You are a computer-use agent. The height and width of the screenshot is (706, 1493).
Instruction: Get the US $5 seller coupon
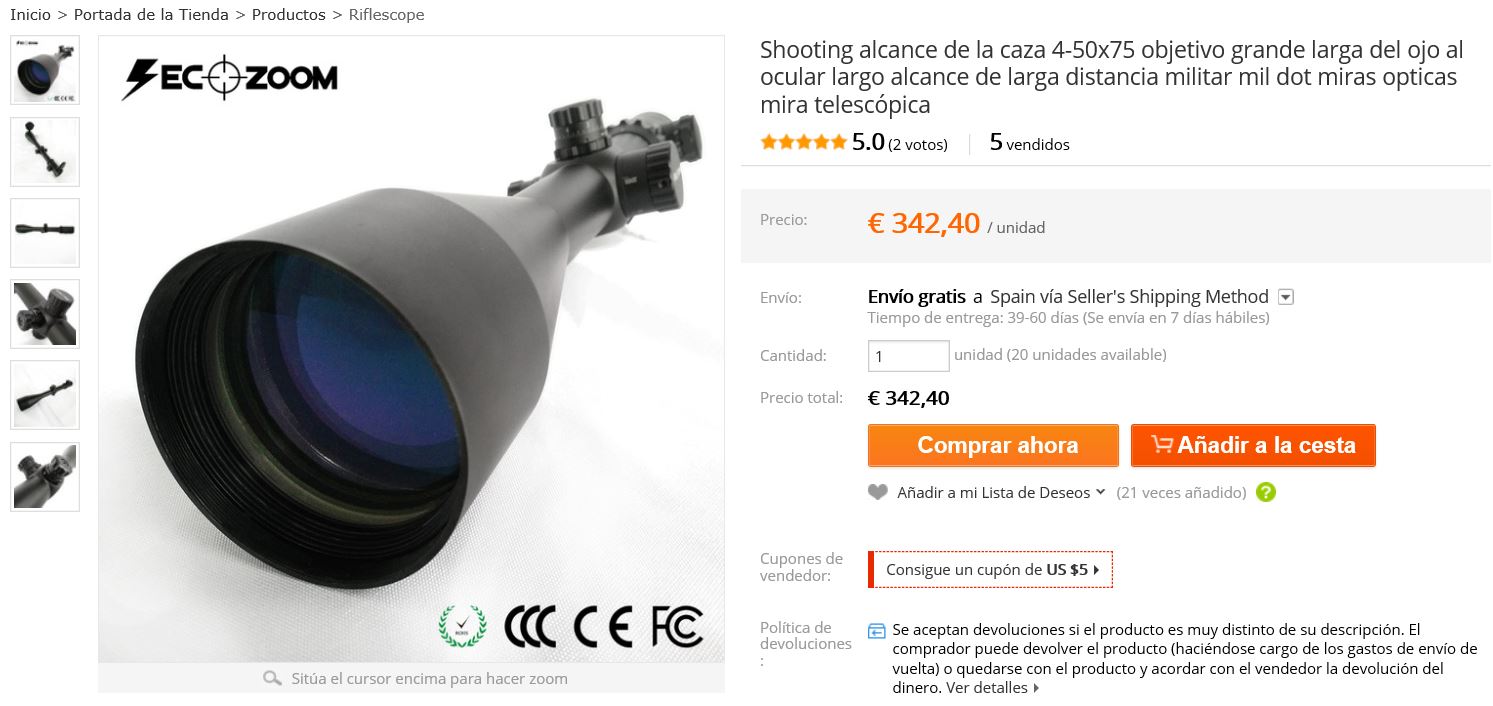[990, 569]
